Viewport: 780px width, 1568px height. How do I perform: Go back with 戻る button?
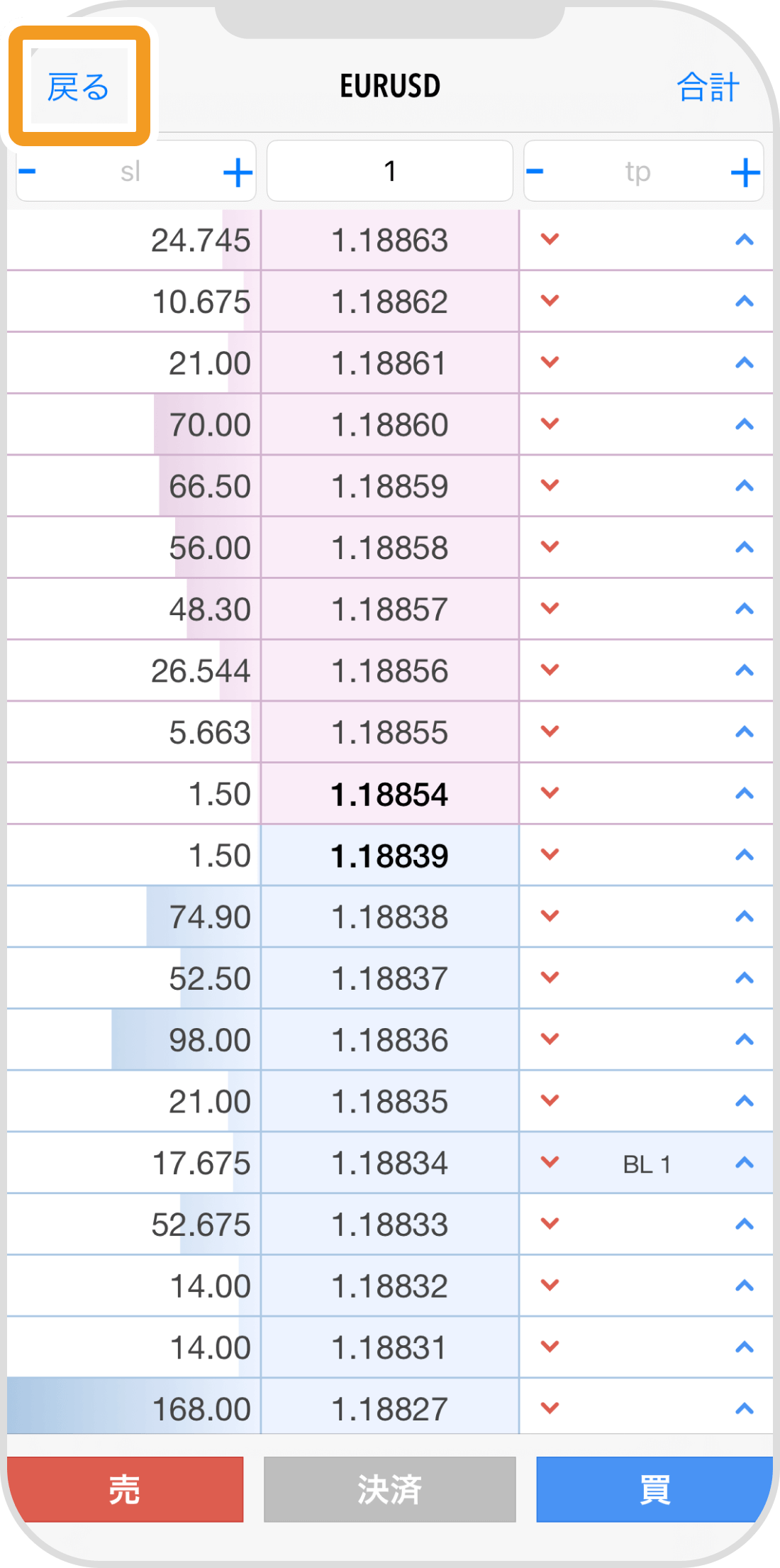tap(78, 87)
